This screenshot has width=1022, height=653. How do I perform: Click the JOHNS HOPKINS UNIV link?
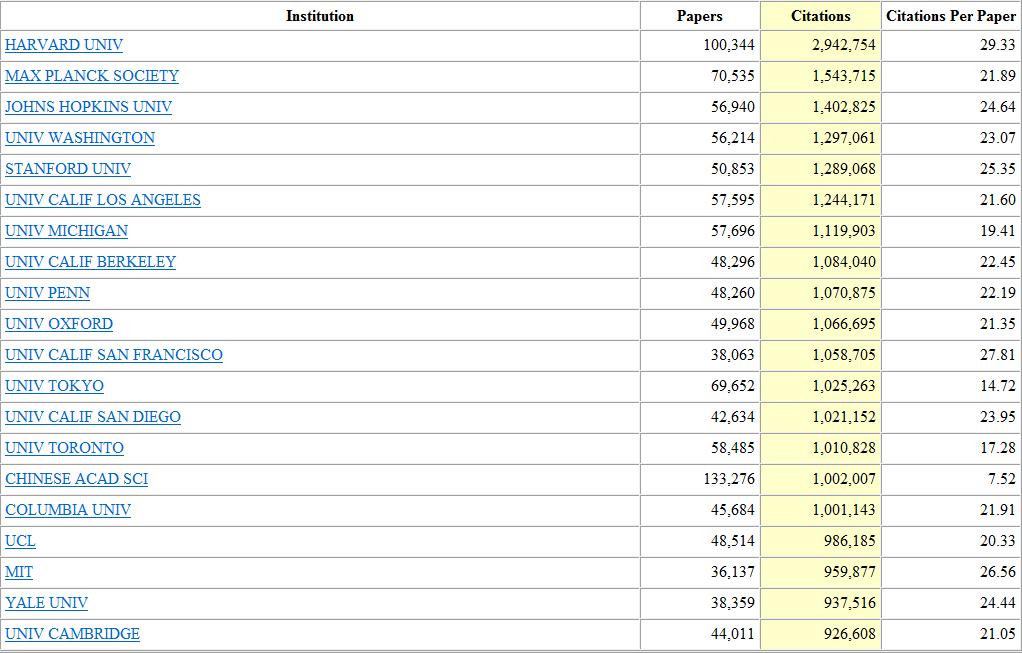point(89,107)
